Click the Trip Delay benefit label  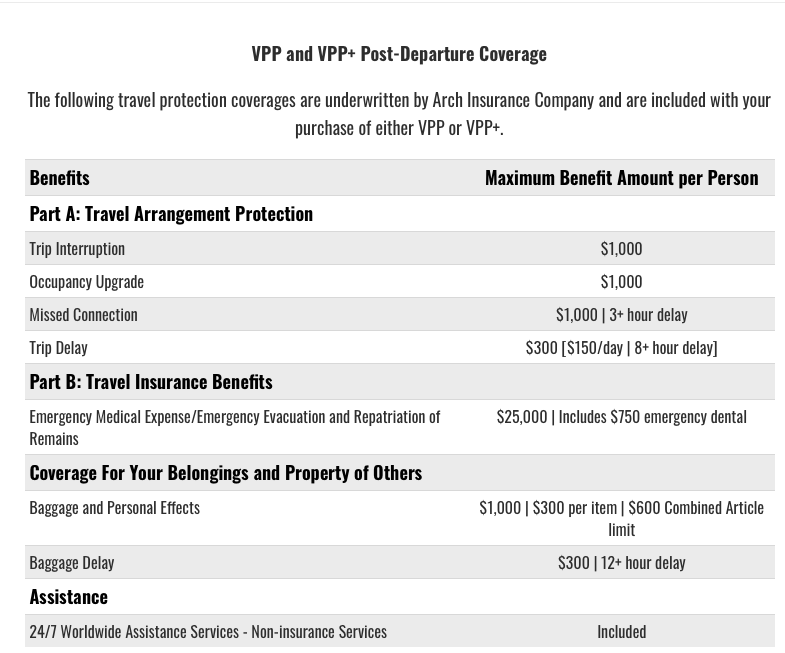[x=58, y=347]
